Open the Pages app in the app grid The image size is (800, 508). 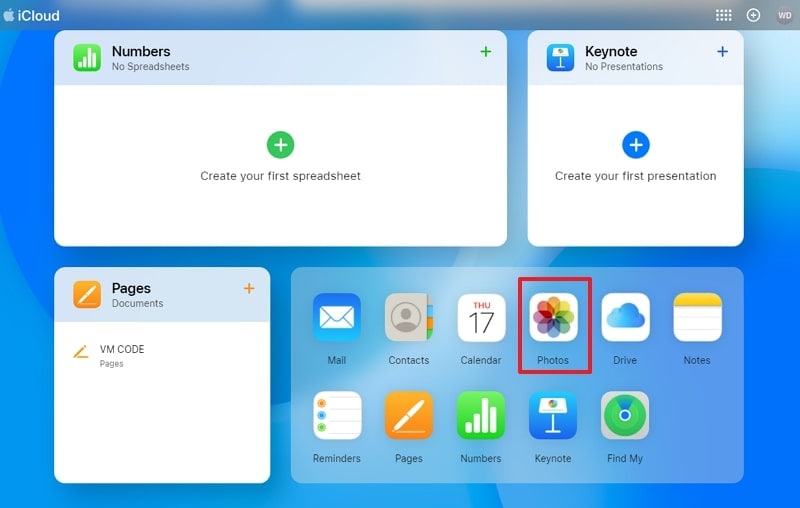pos(409,415)
